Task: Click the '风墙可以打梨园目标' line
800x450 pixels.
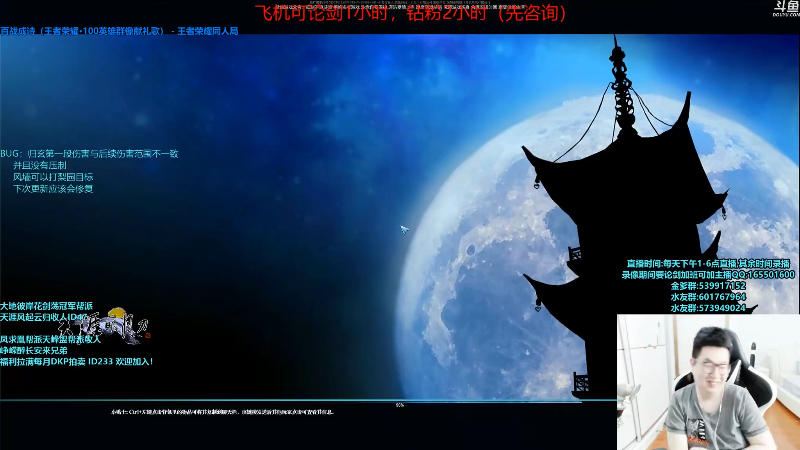Action: (53, 177)
